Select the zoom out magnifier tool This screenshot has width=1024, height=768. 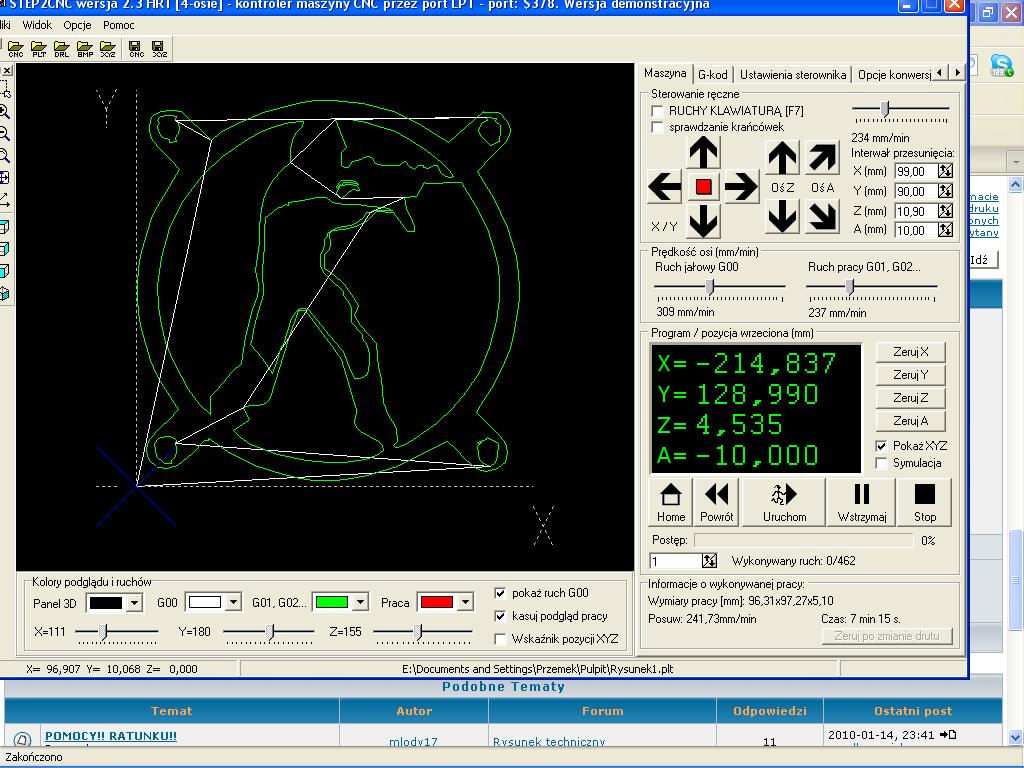coord(5,134)
